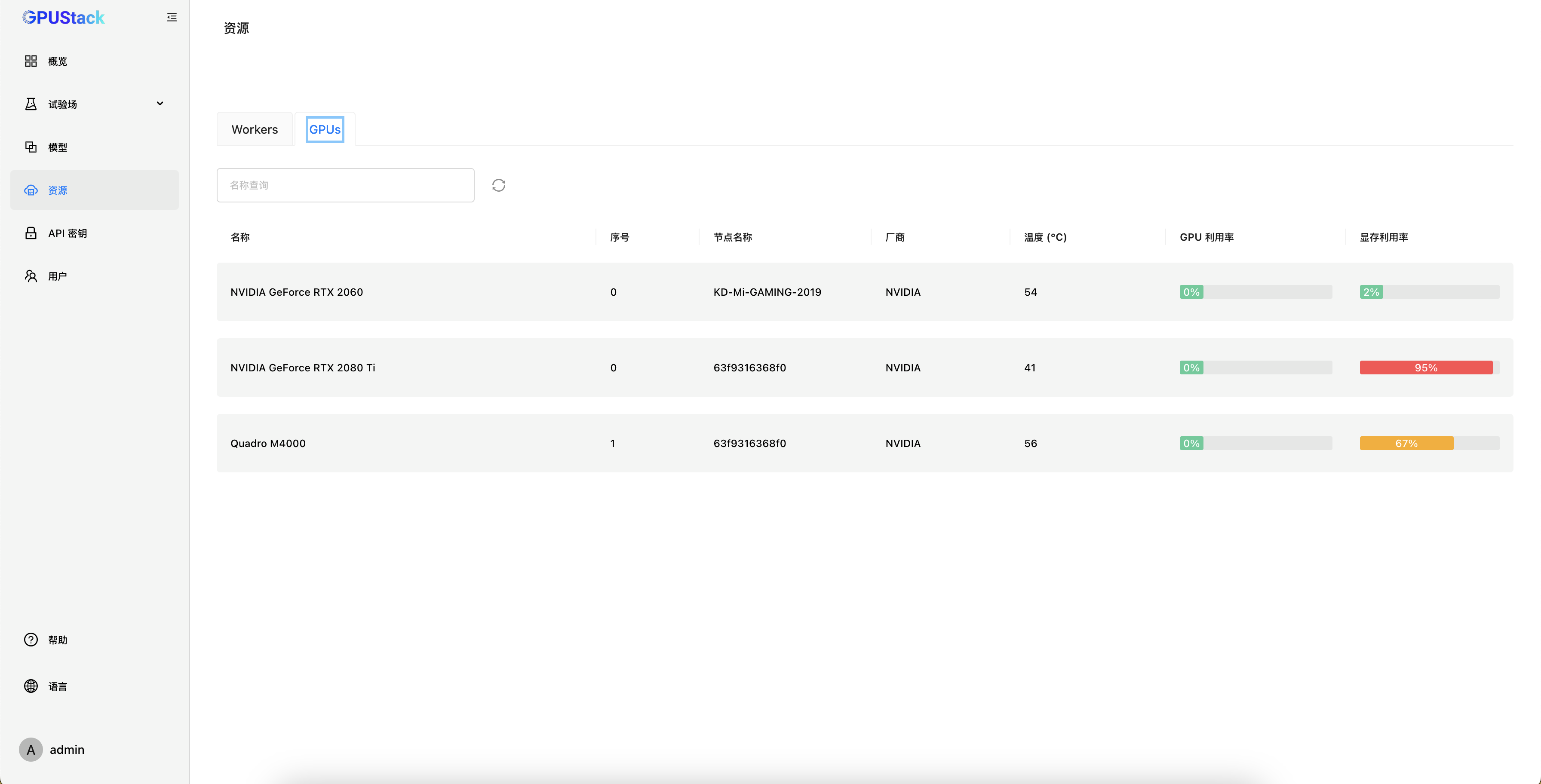The image size is (1541, 784).
Task: Click the RTX 2080 Ti 95% memory bar
Action: coord(1425,368)
